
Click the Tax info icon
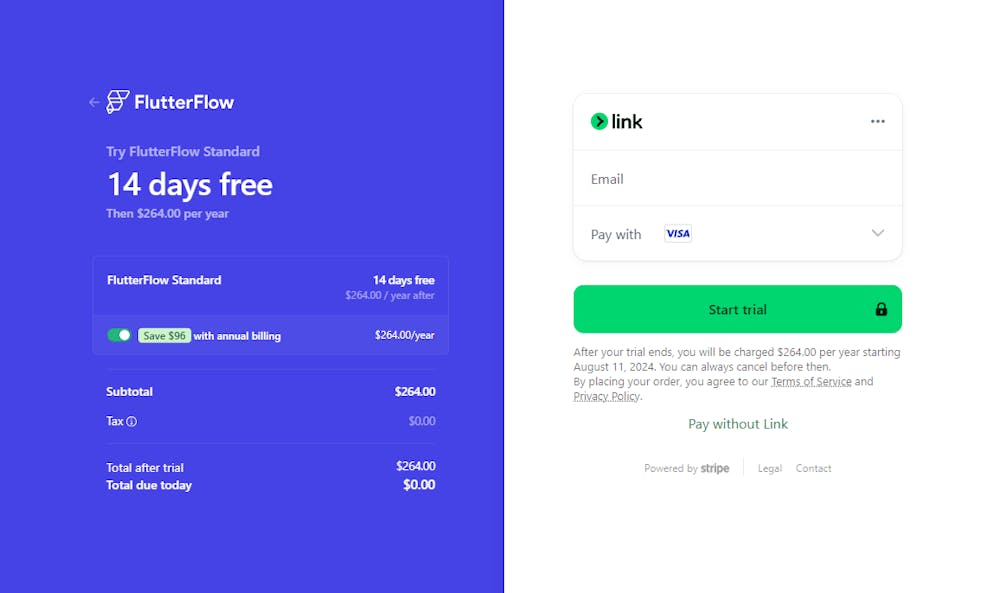coord(131,422)
